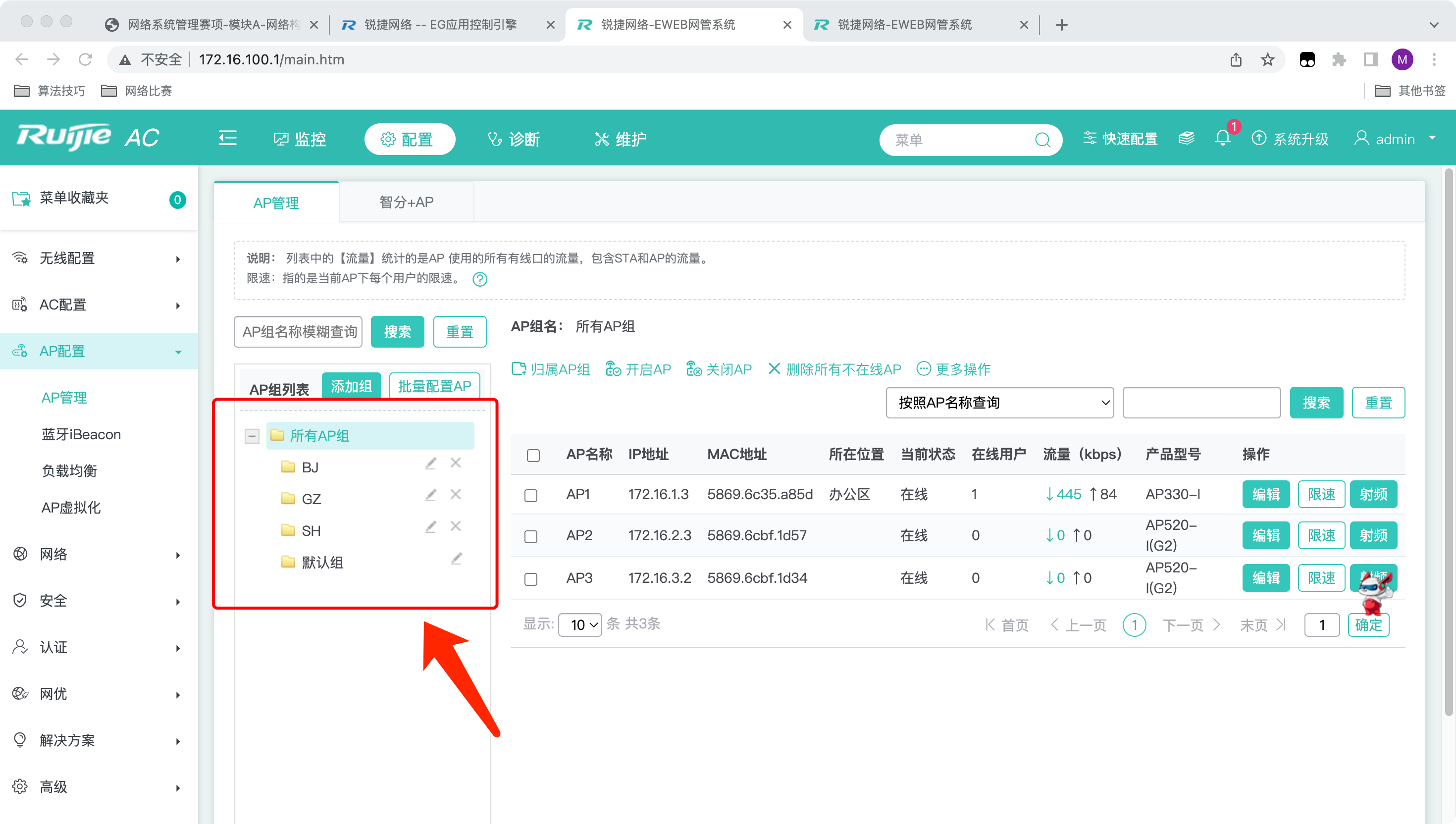Screen dimensions: 1456x824
Task: Edit the 默认组 group with pencil icon
Action: coord(456,559)
